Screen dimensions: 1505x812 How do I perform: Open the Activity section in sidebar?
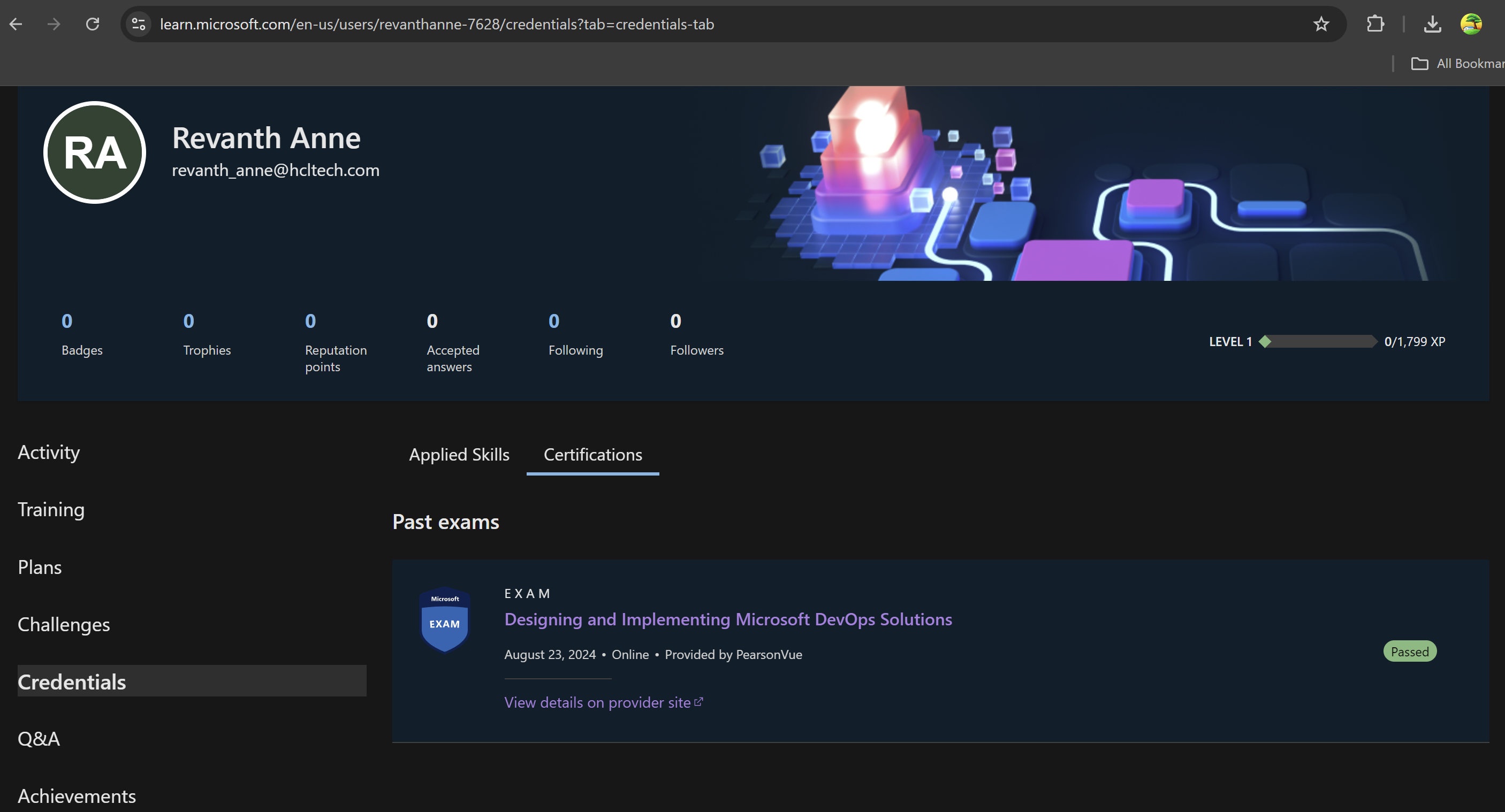pyautogui.click(x=49, y=452)
